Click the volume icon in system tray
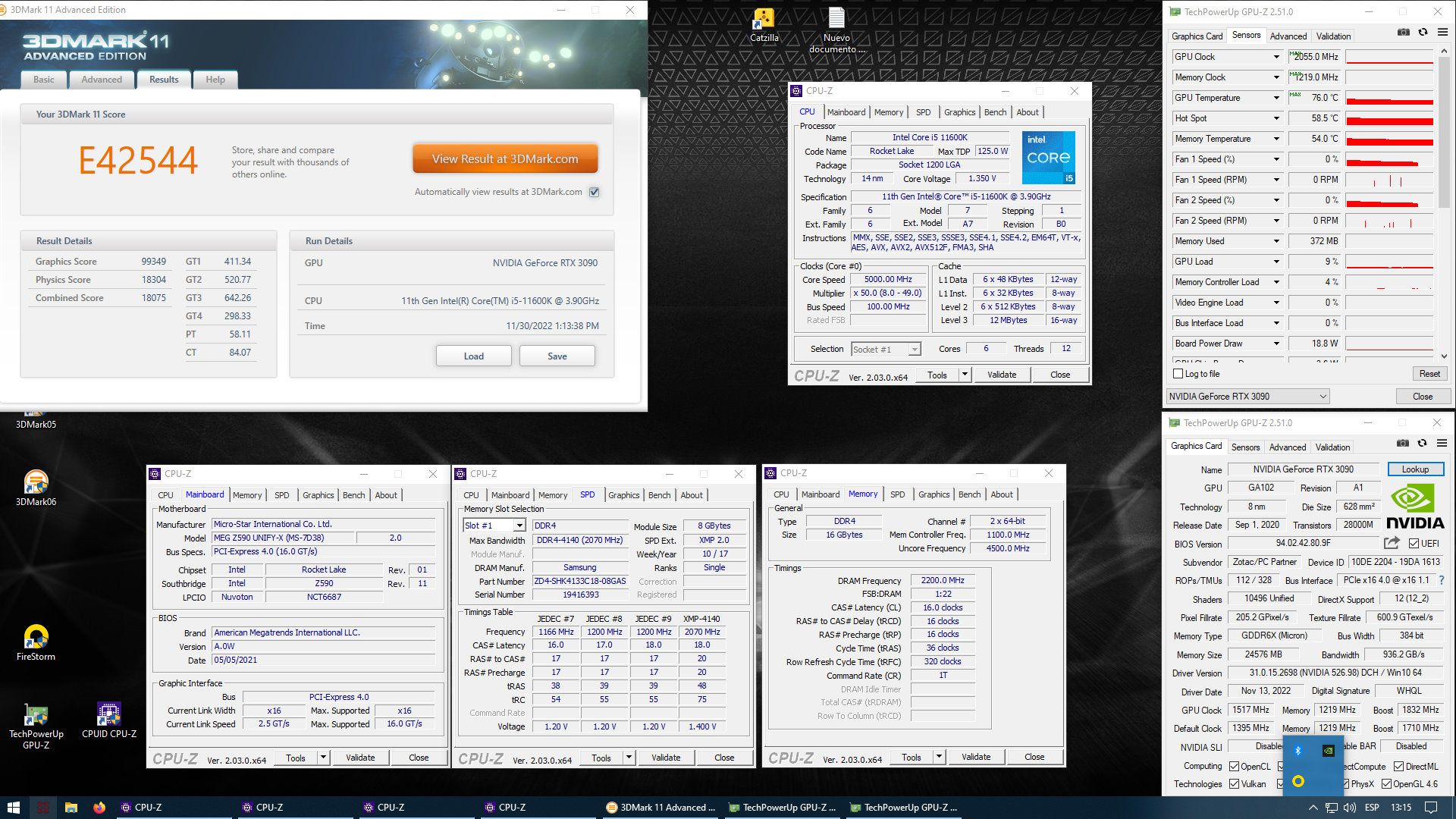This screenshot has height=819, width=1456. 1350,808
